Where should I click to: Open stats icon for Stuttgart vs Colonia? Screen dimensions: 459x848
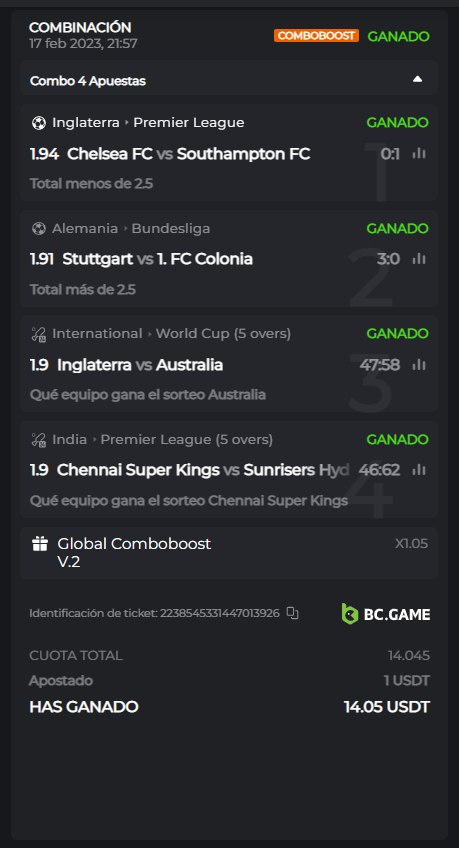point(418,259)
